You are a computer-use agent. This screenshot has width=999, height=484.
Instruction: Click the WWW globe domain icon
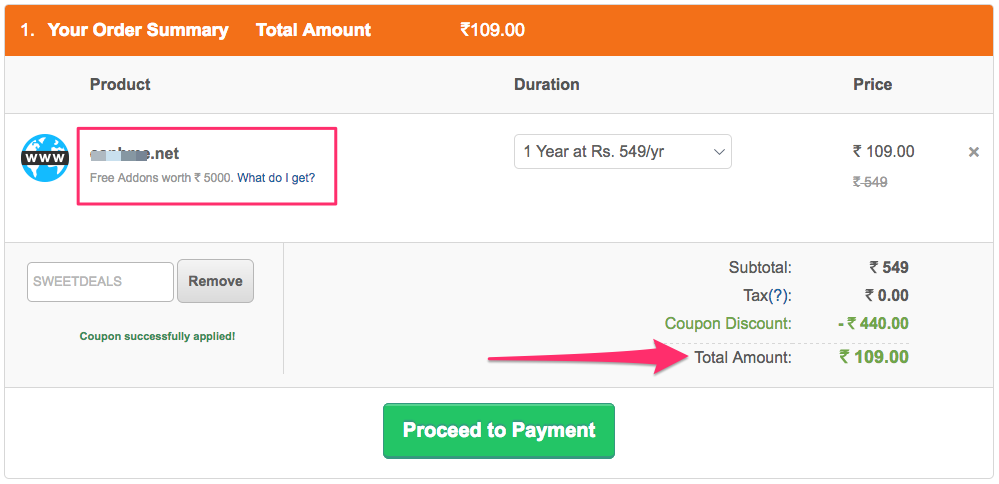point(45,157)
